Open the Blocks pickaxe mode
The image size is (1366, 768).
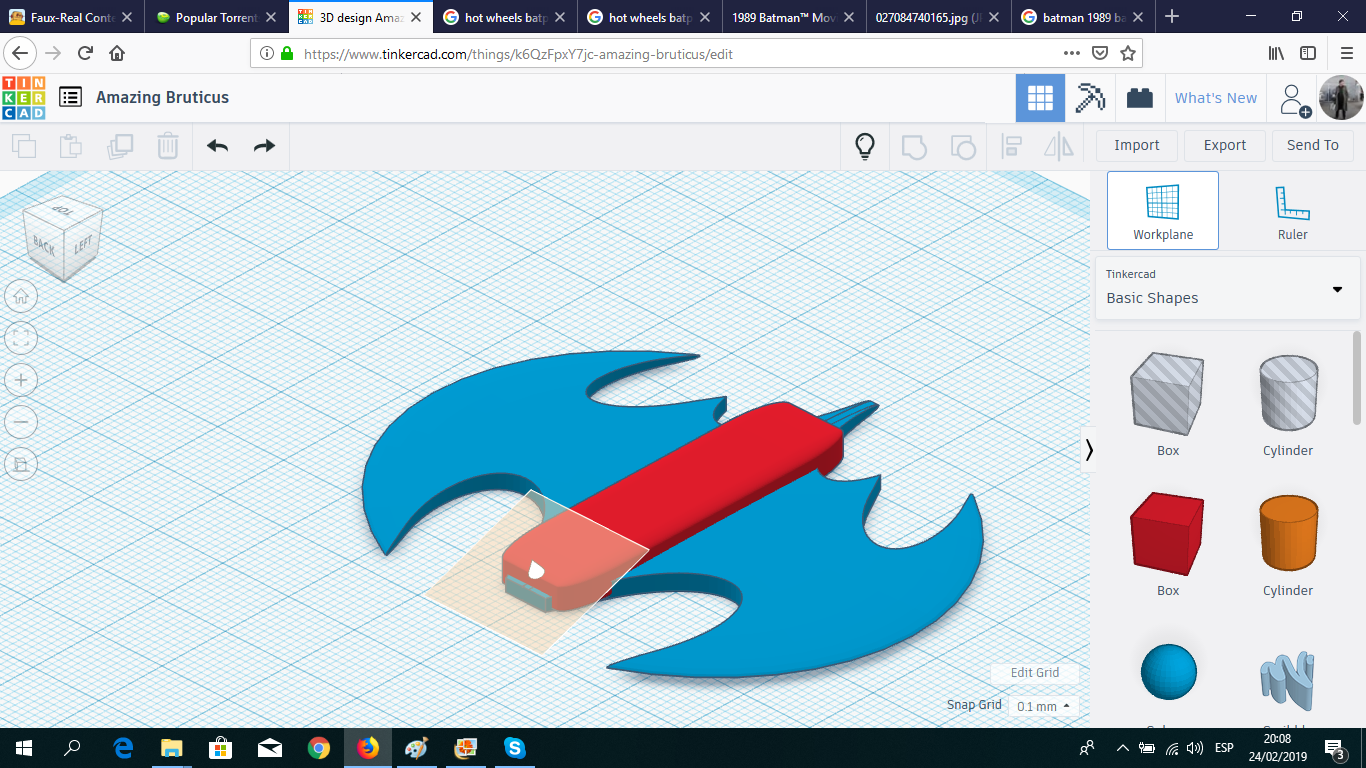(1089, 98)
